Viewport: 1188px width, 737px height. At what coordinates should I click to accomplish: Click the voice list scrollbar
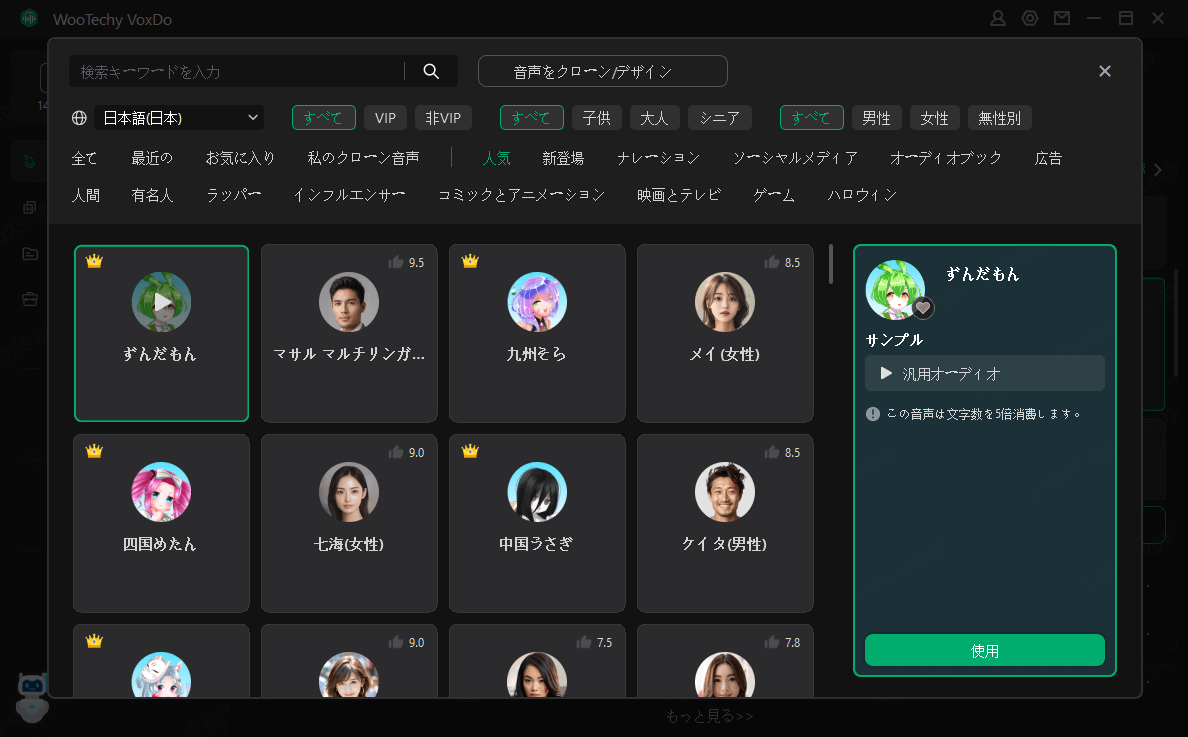click(831, 264)
